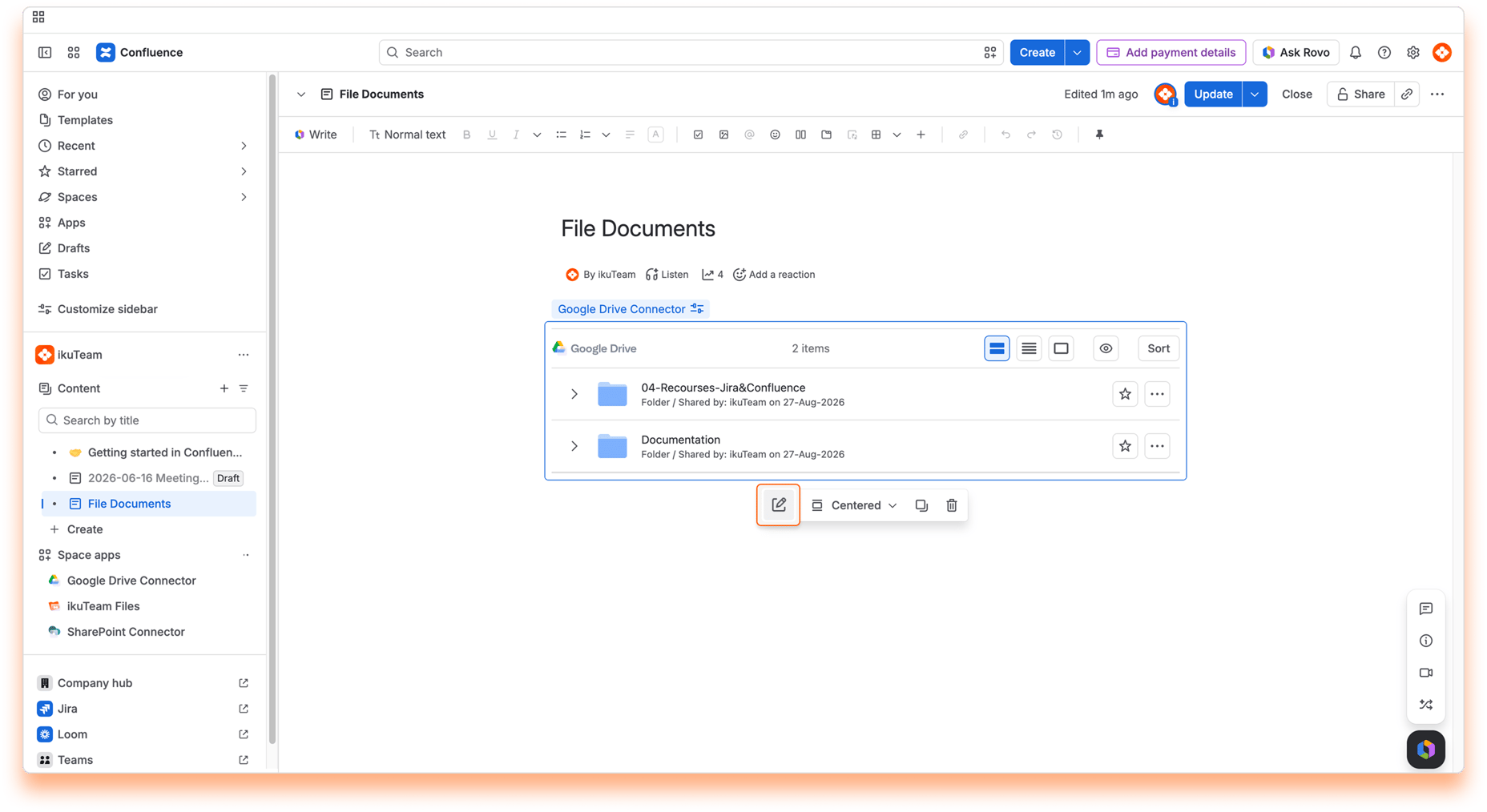The width and height of the screenshot is (1487, 812).
Task: Select the blue detailed list view button
Action: pos(997,348)
